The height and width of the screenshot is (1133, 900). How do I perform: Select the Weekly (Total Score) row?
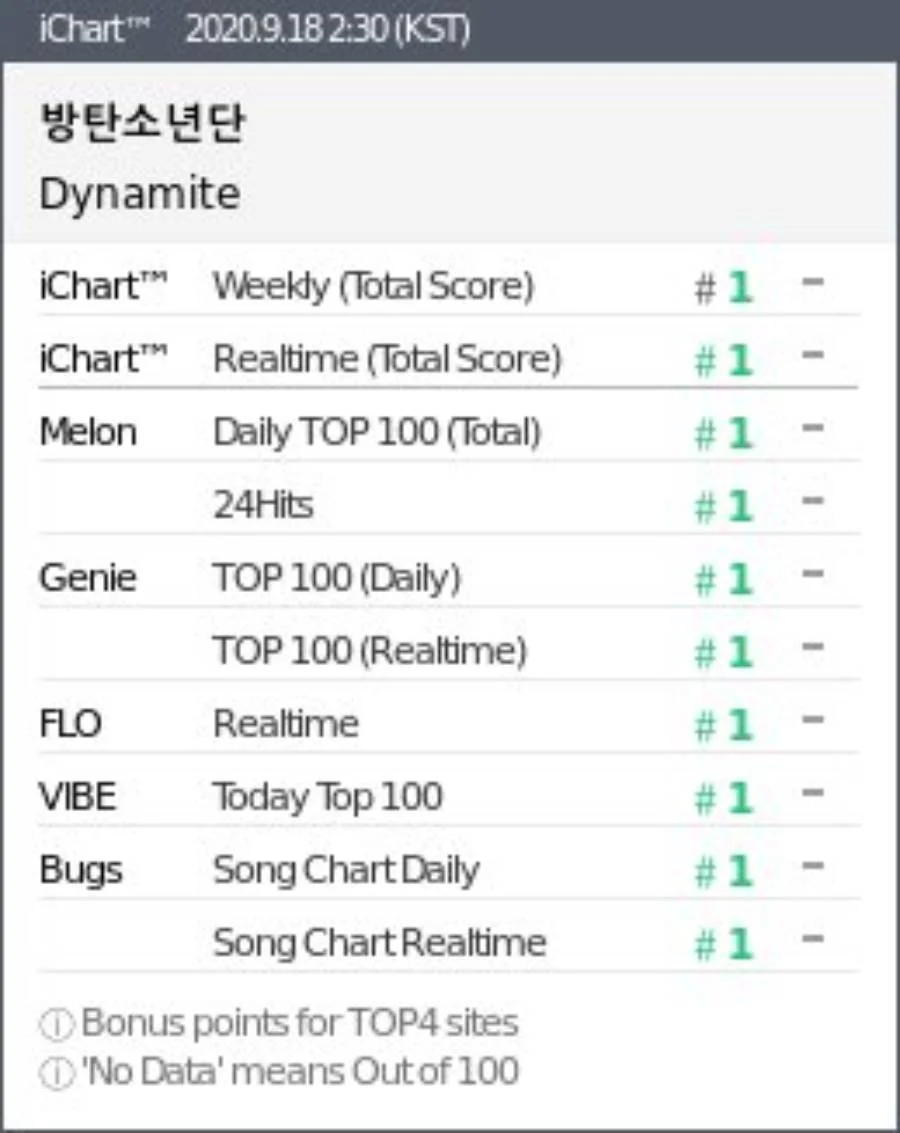pos(449,285)
